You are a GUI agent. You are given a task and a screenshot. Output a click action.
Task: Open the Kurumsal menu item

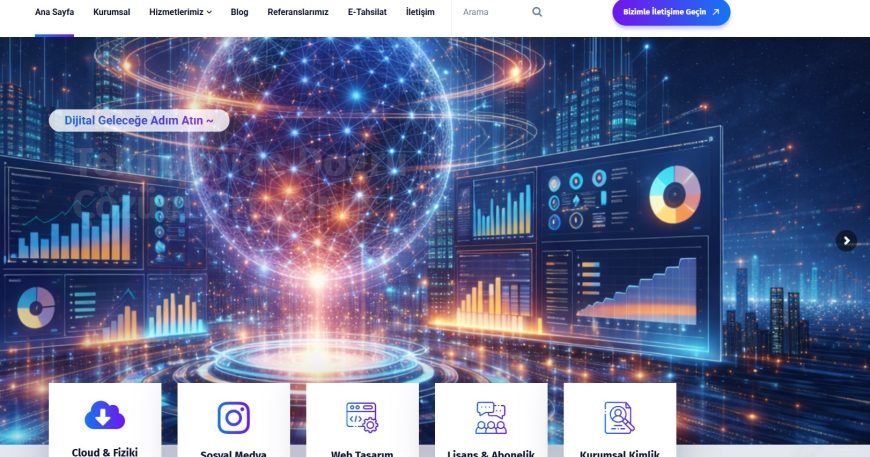[x=112, y=12]
